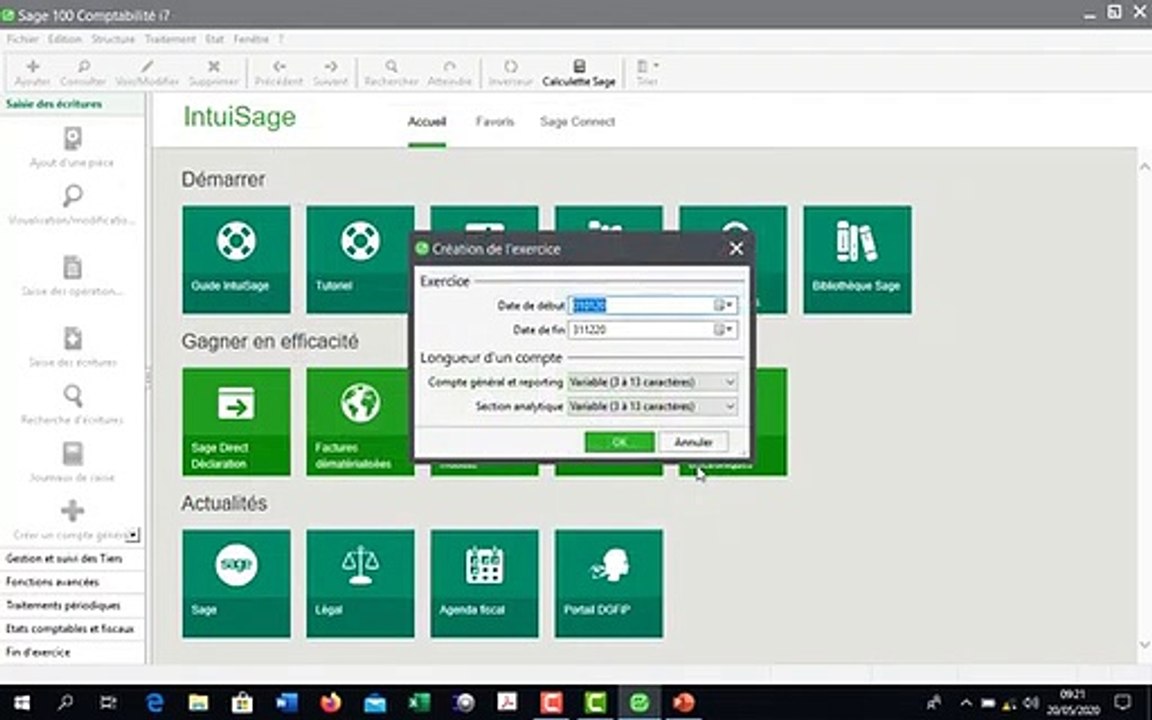Open the Fichier menu

22,39
